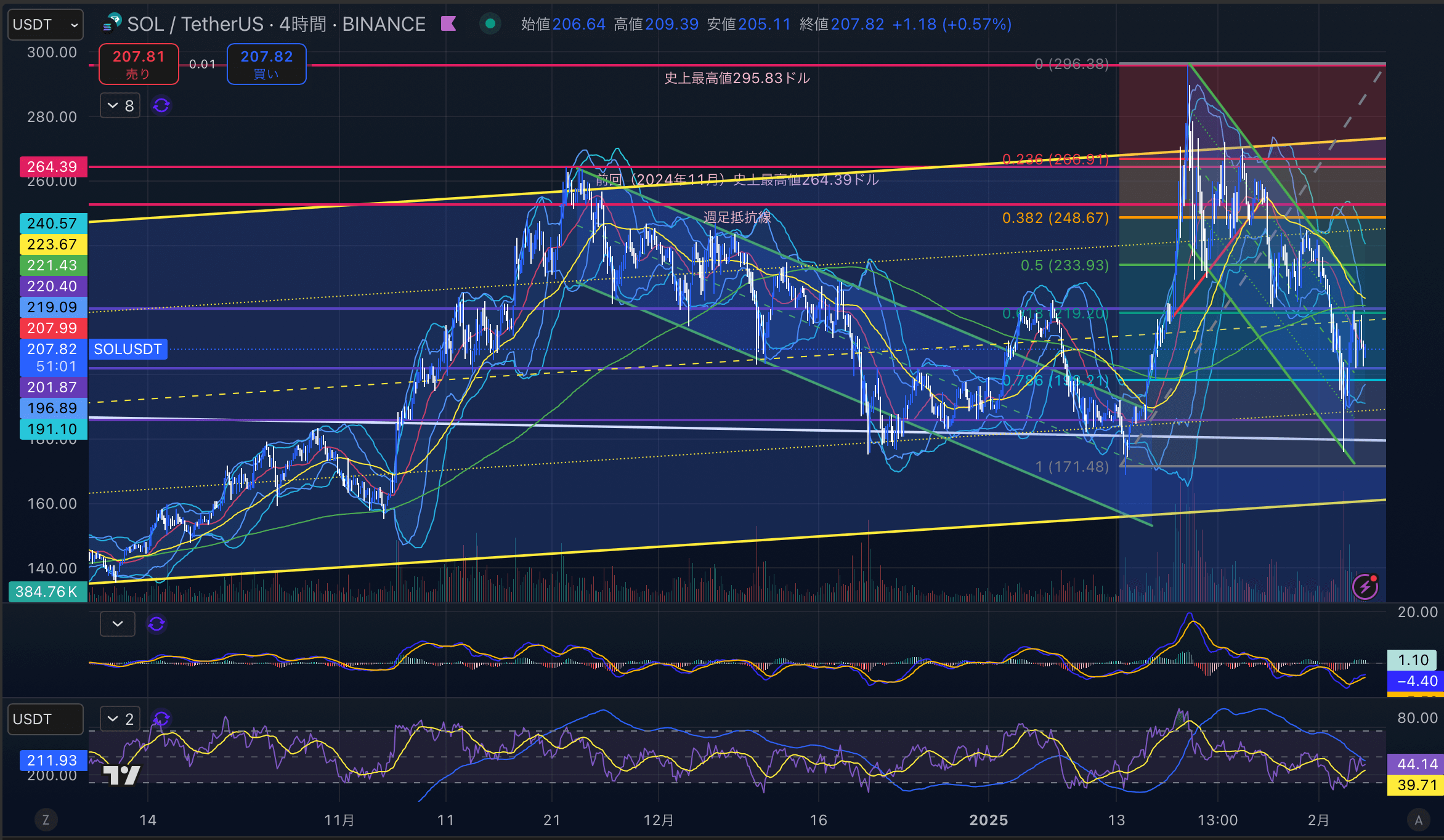
Task: Click the 0.382 (248.67) Fibonacci label
Action: click(1055, 218)
